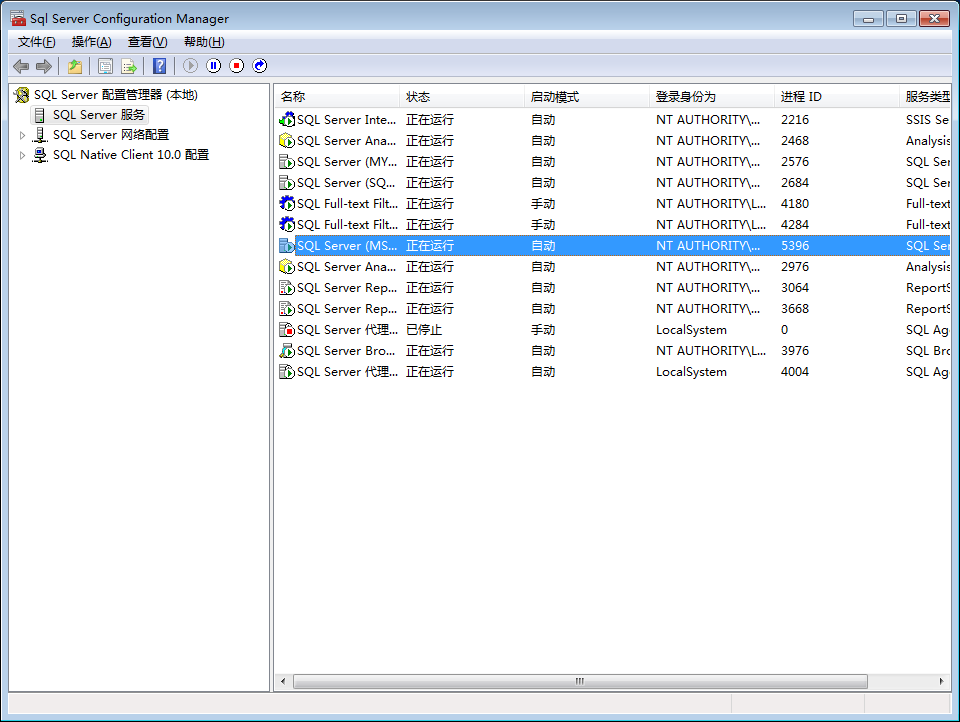The image size is (960, 722).
Task: Click the scrollbar left arrow
Action: (283, 682)
